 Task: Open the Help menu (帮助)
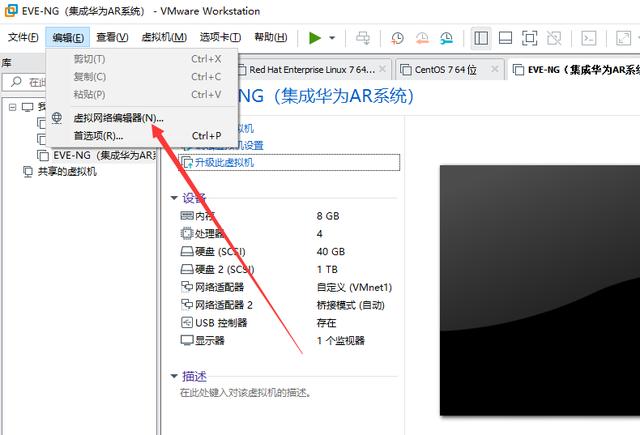point(271,38)
